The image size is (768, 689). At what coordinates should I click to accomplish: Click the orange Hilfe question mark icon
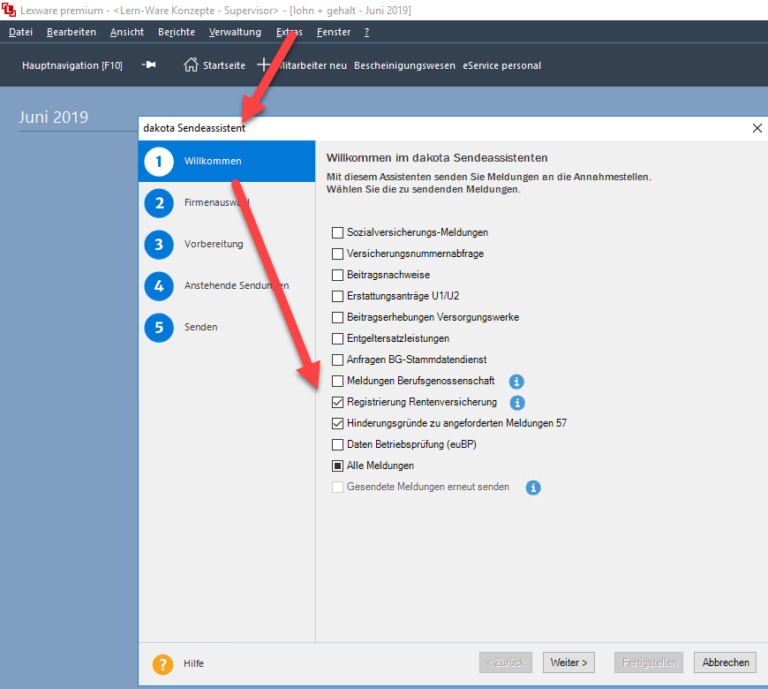click(x=162, y=663)
